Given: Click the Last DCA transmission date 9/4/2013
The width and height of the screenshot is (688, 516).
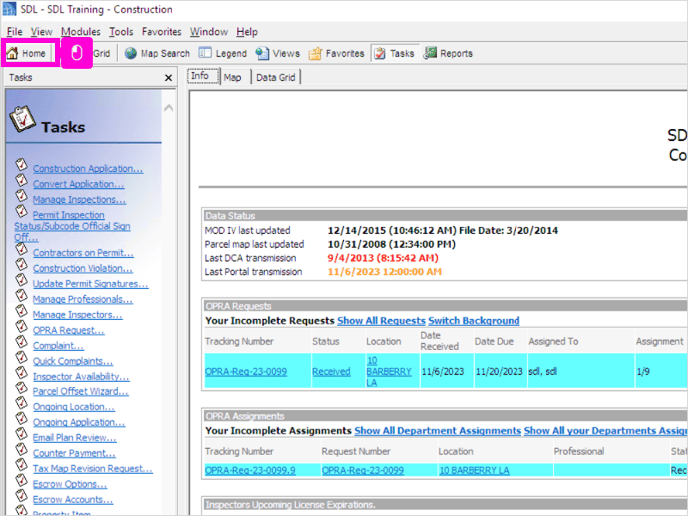Looking at the screenshot, I should 383,258.
